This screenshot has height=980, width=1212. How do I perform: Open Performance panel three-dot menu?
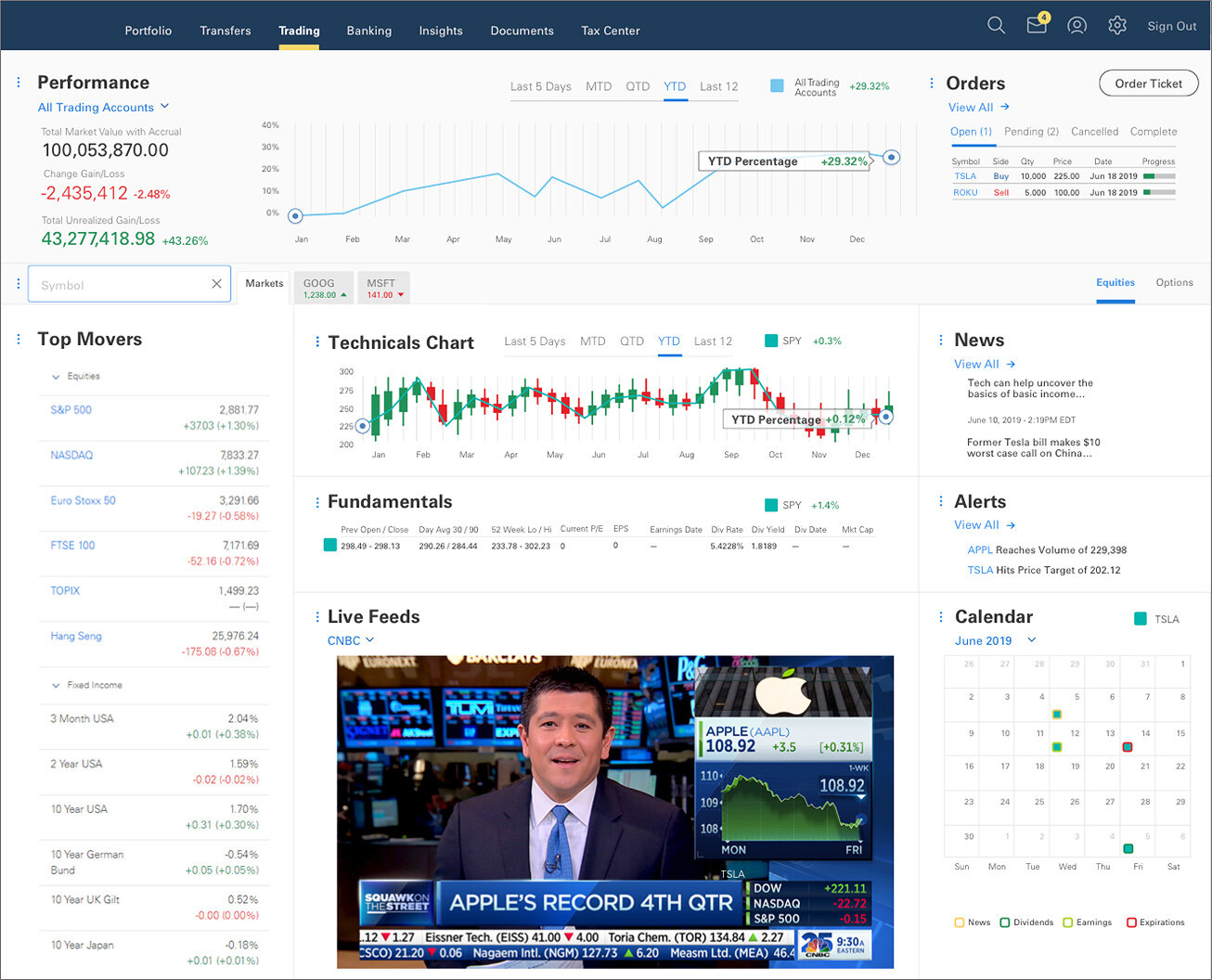tap(19, 83)
